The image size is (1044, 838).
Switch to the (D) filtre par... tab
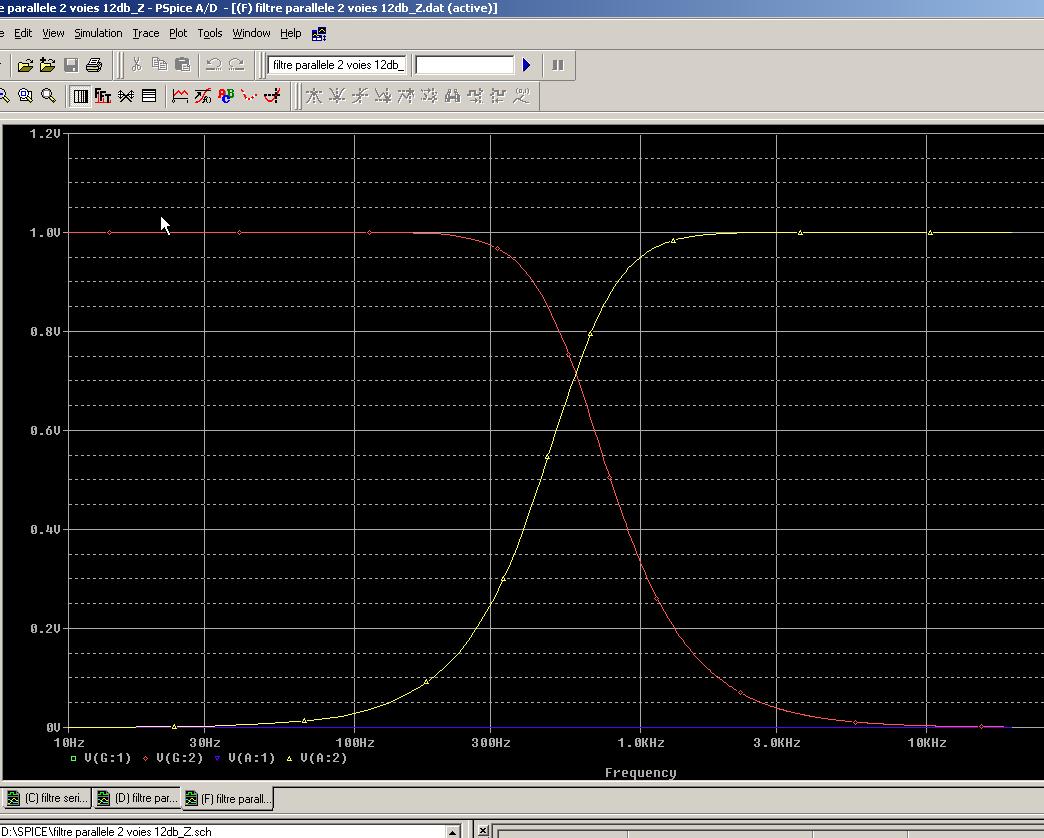coord(137,797)
